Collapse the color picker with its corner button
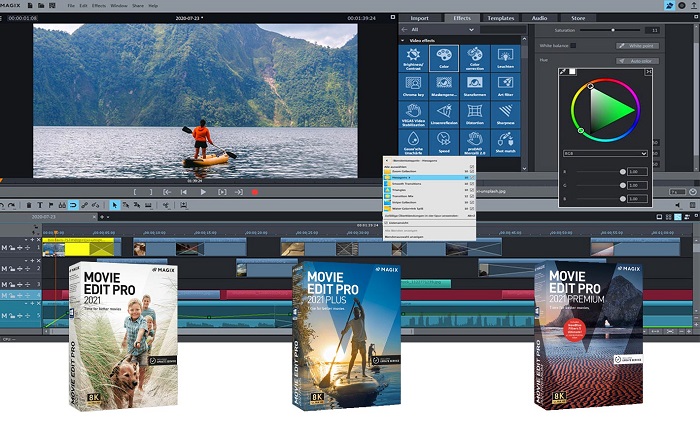700x428 pixels. tap(649, 71)
